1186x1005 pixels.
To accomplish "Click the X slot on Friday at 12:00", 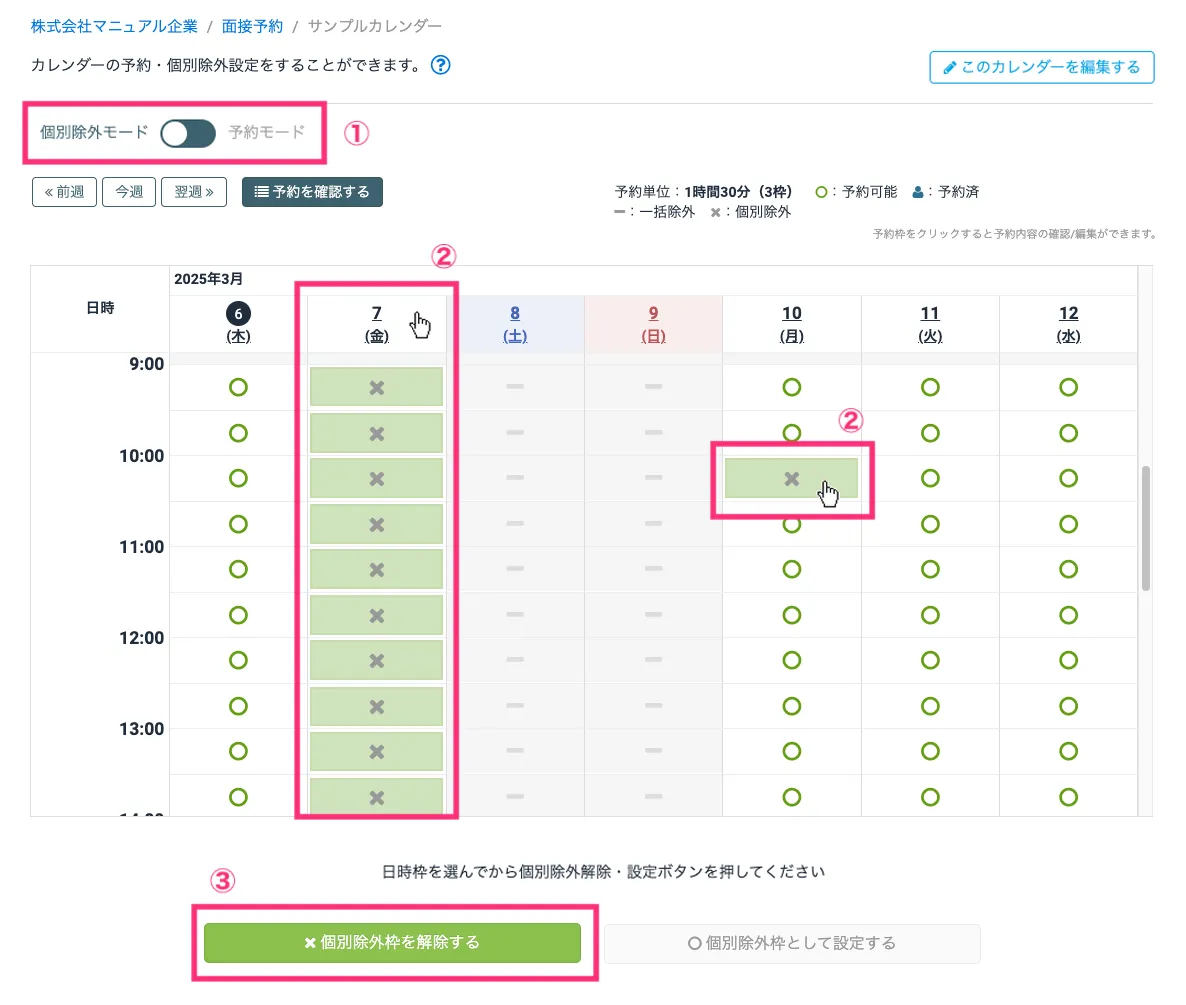I will tap(376, 660).
